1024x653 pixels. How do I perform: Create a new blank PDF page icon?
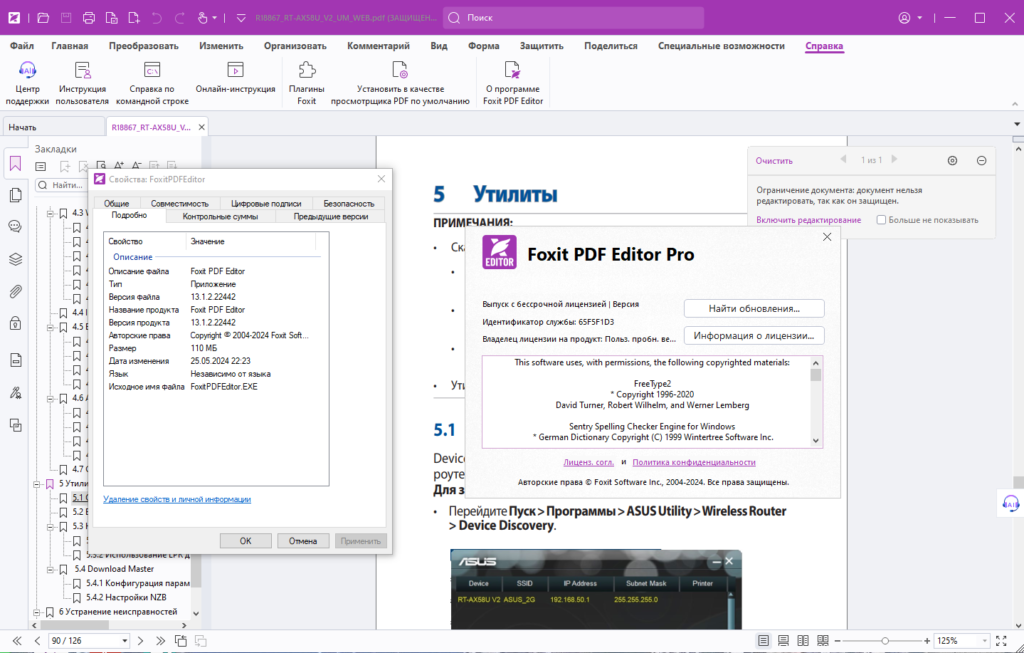(x=134, y=18)
